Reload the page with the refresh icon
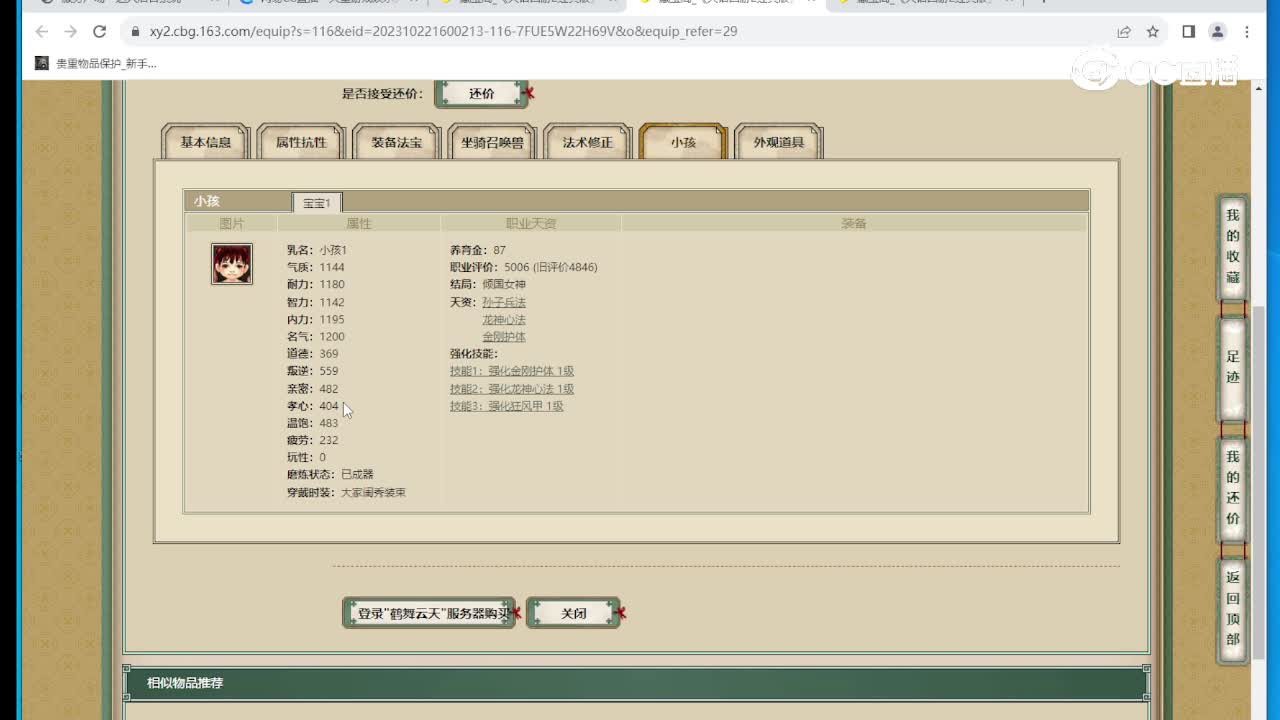The height and width of the screenshot is (720, 1280). click(x=99, y=31)
